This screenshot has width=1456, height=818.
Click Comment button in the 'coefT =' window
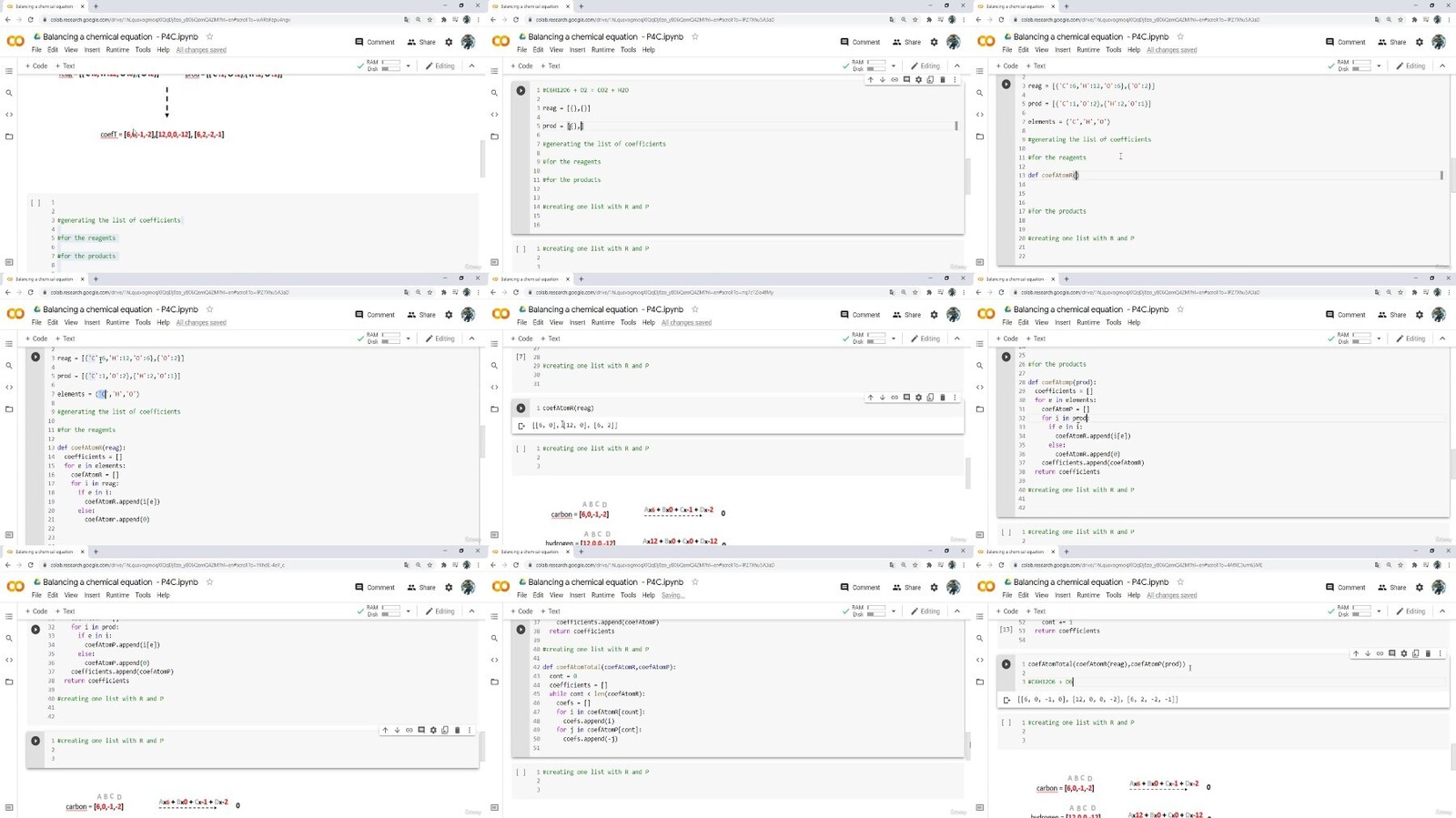[x=375, y=42]
